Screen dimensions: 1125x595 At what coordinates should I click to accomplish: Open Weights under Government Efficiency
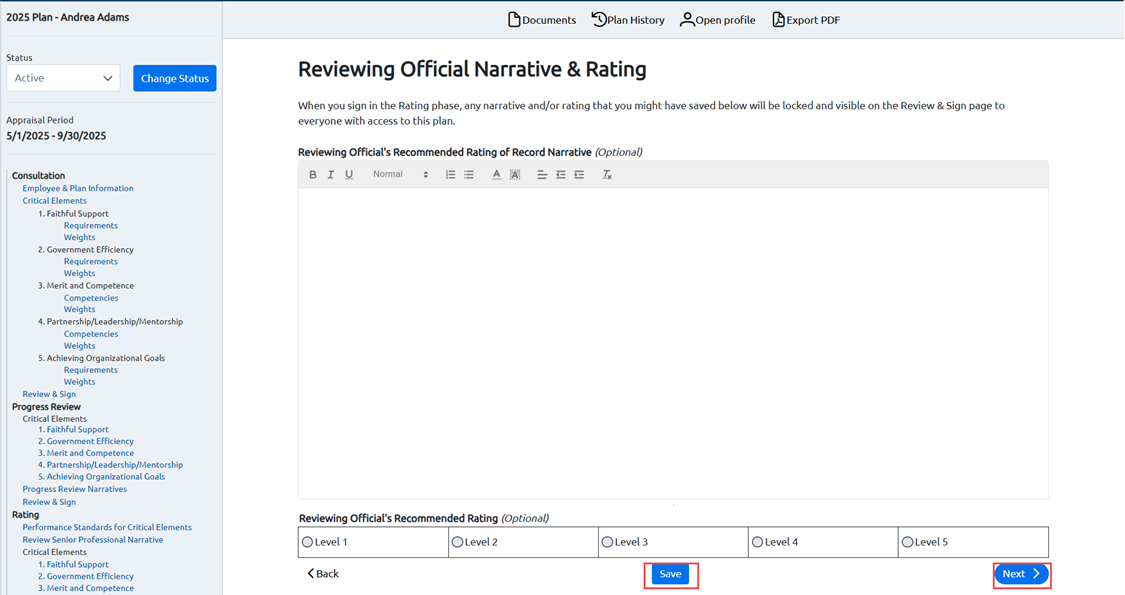[79, 273]
